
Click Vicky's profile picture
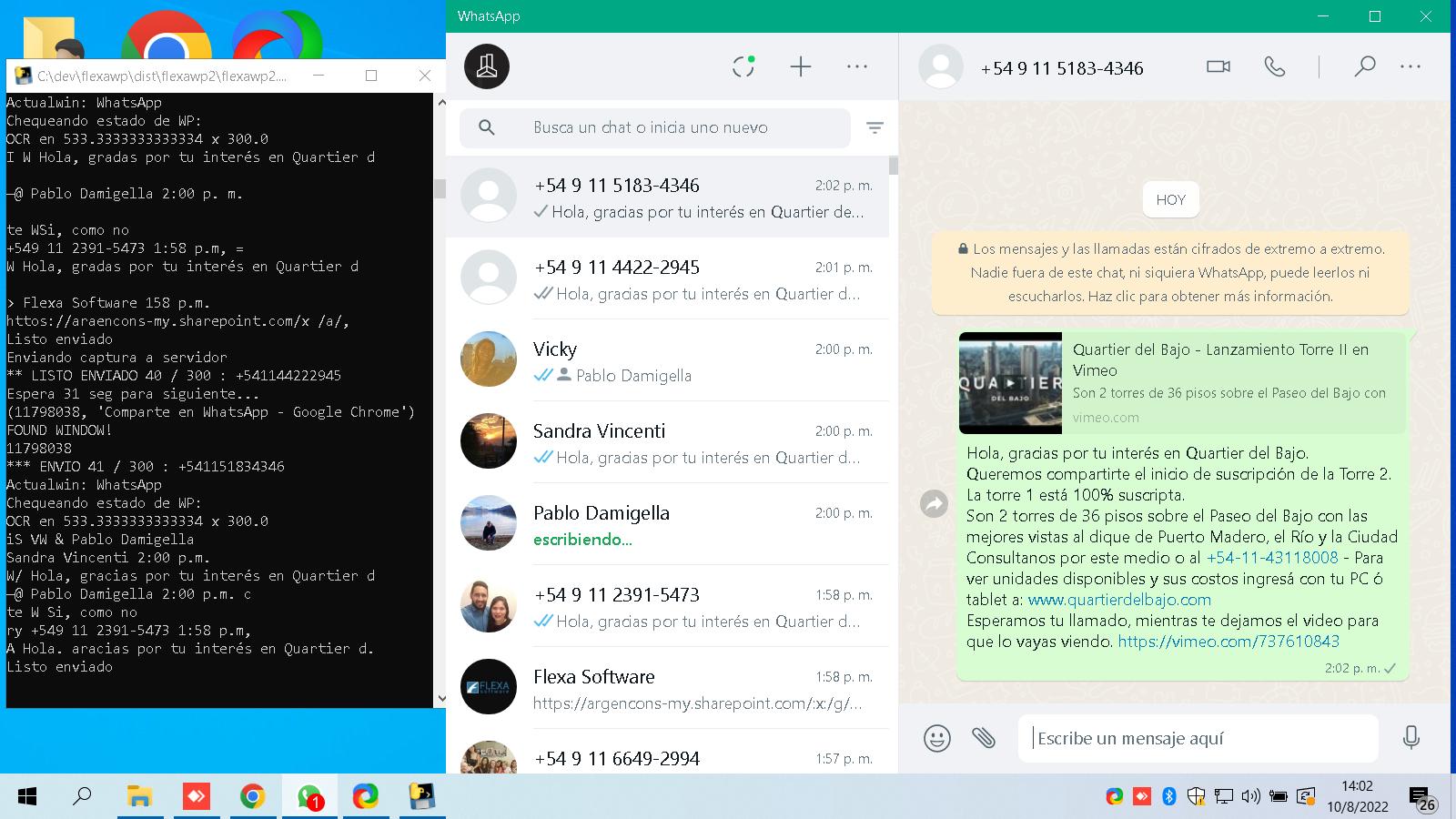pos(489,359)
